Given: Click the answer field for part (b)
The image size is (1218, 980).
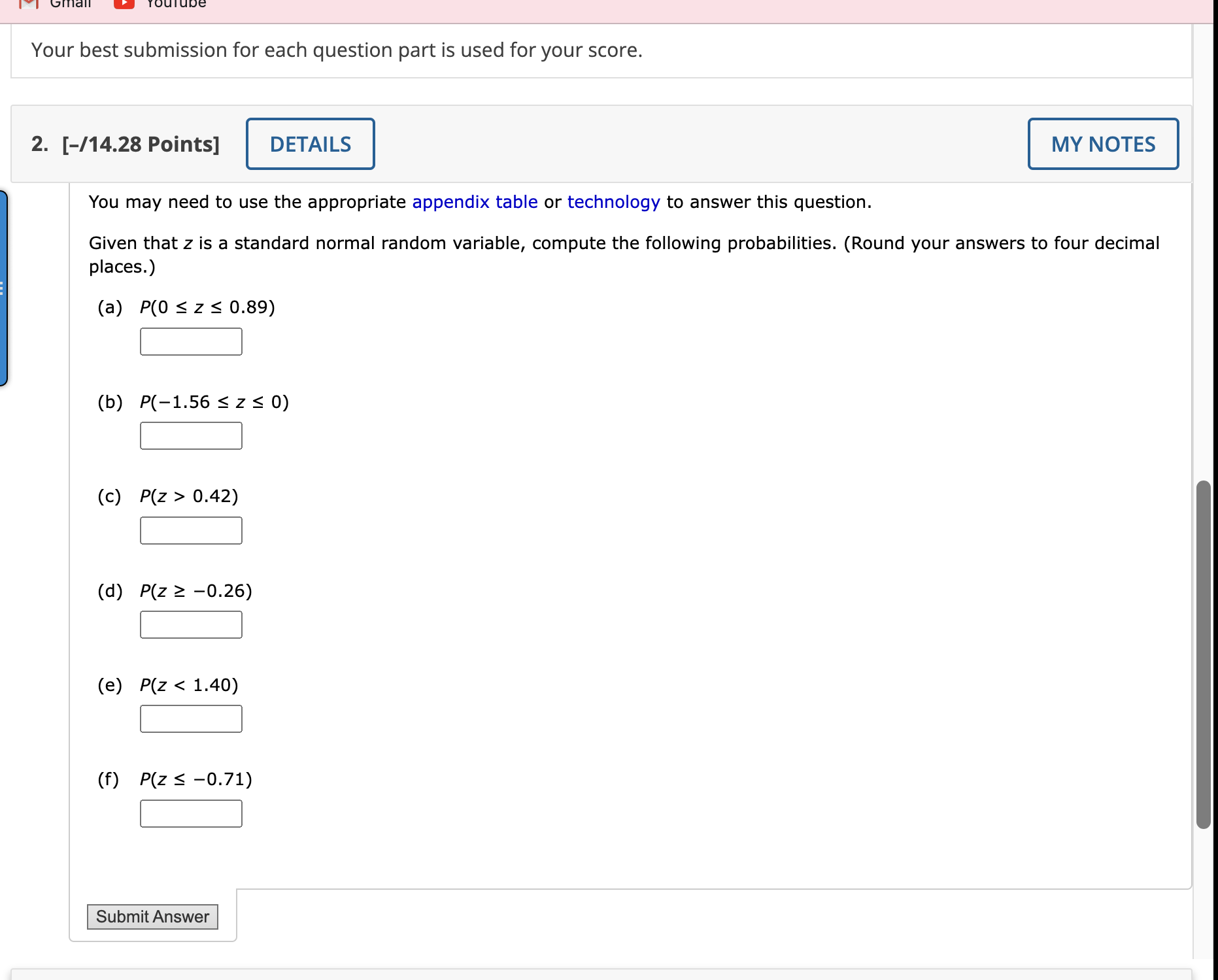Looking at the screenshot, I should (190, 435).
